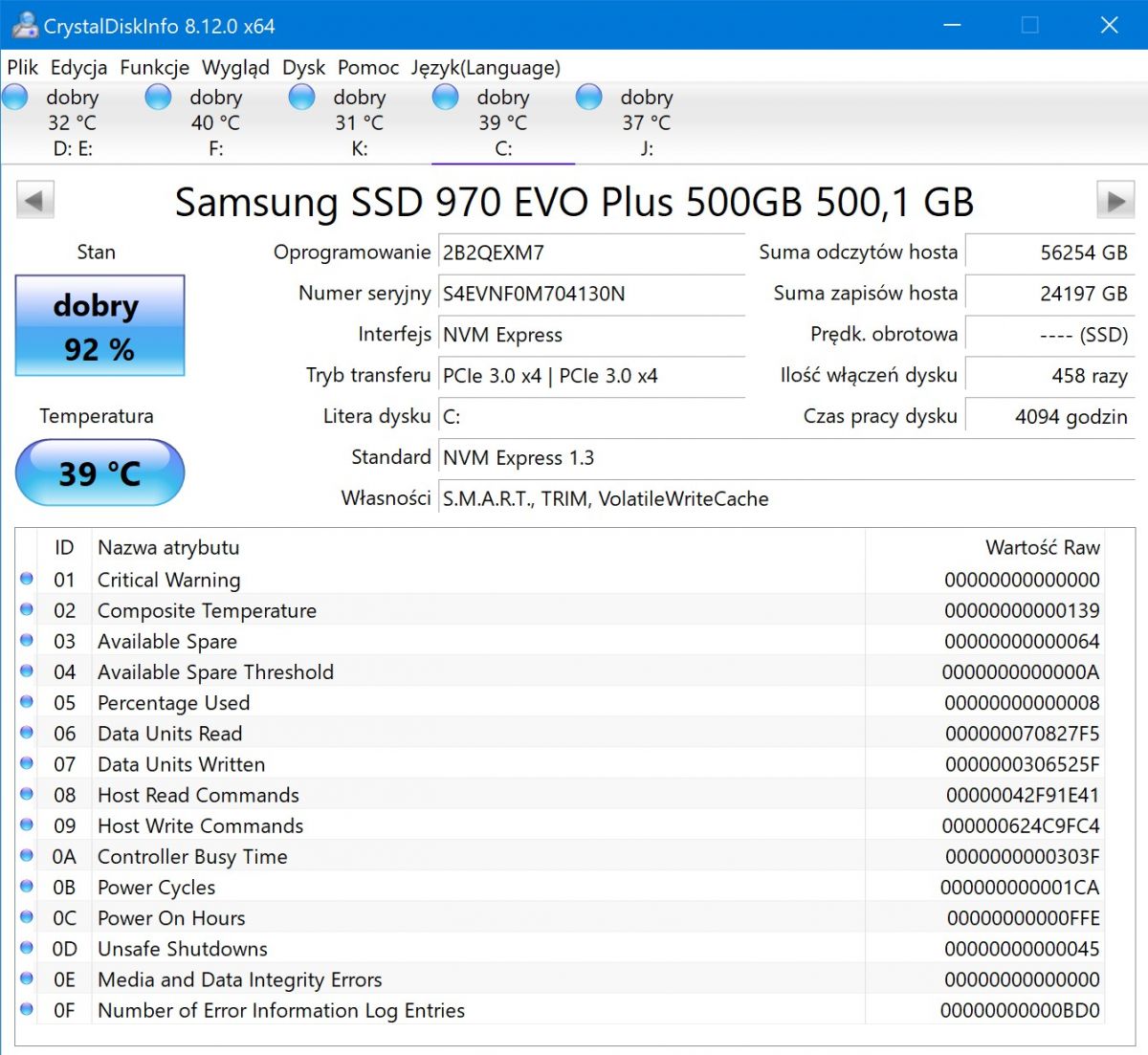Click status dot of Unsafe Shutdowns row
Screen dimensions: 1148x1055
coord(27,948)
